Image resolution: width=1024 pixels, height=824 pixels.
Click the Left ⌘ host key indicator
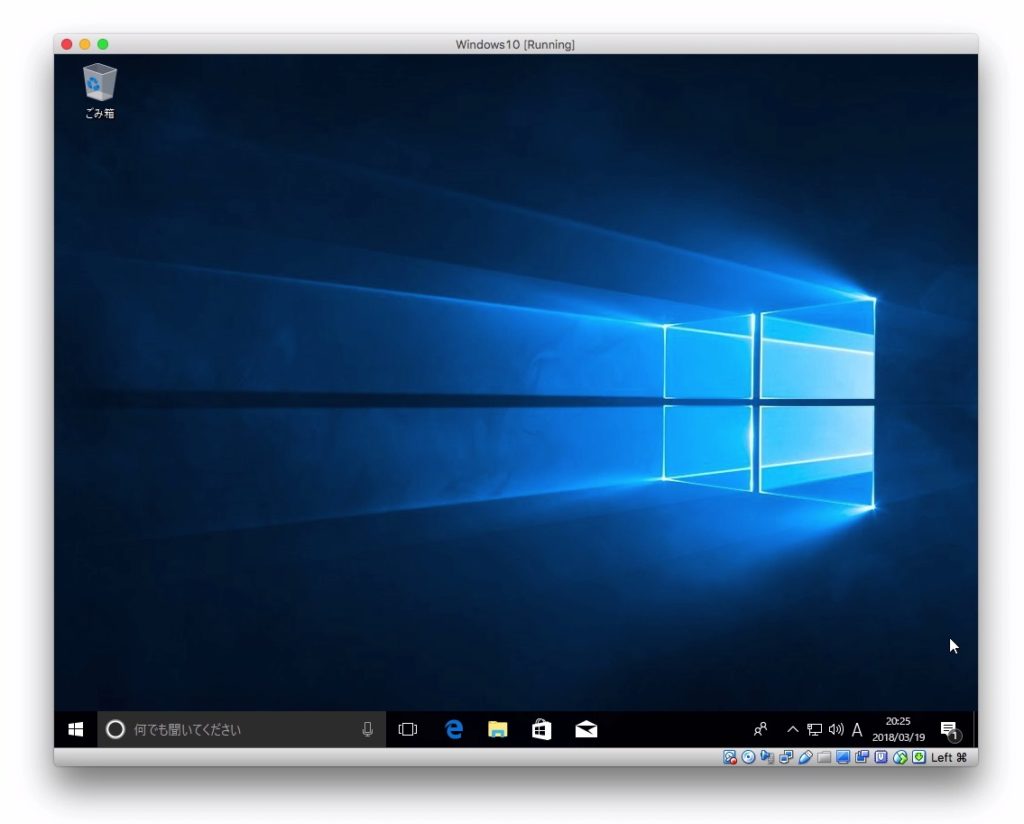click(949, 757)
